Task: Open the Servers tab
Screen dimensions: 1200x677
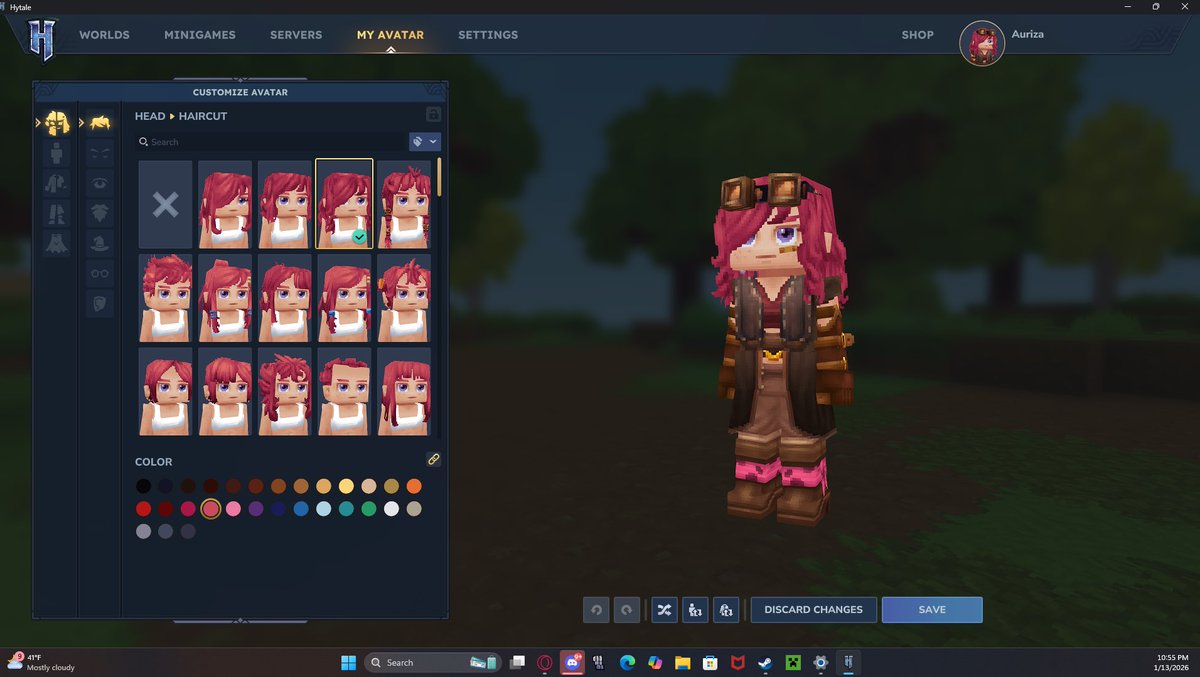Action: 296,35
